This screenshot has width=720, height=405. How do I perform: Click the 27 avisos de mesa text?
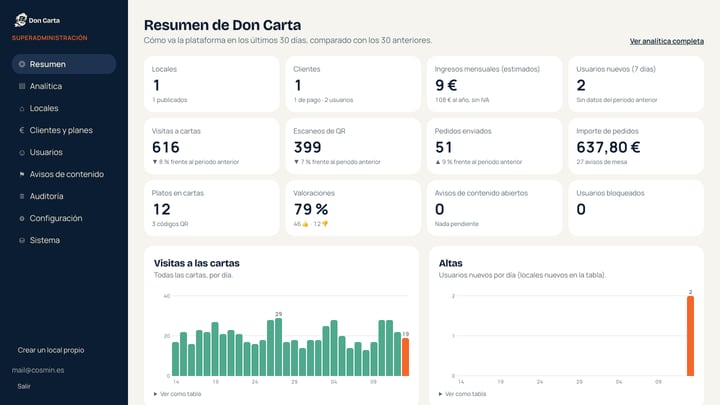point(602,162)
